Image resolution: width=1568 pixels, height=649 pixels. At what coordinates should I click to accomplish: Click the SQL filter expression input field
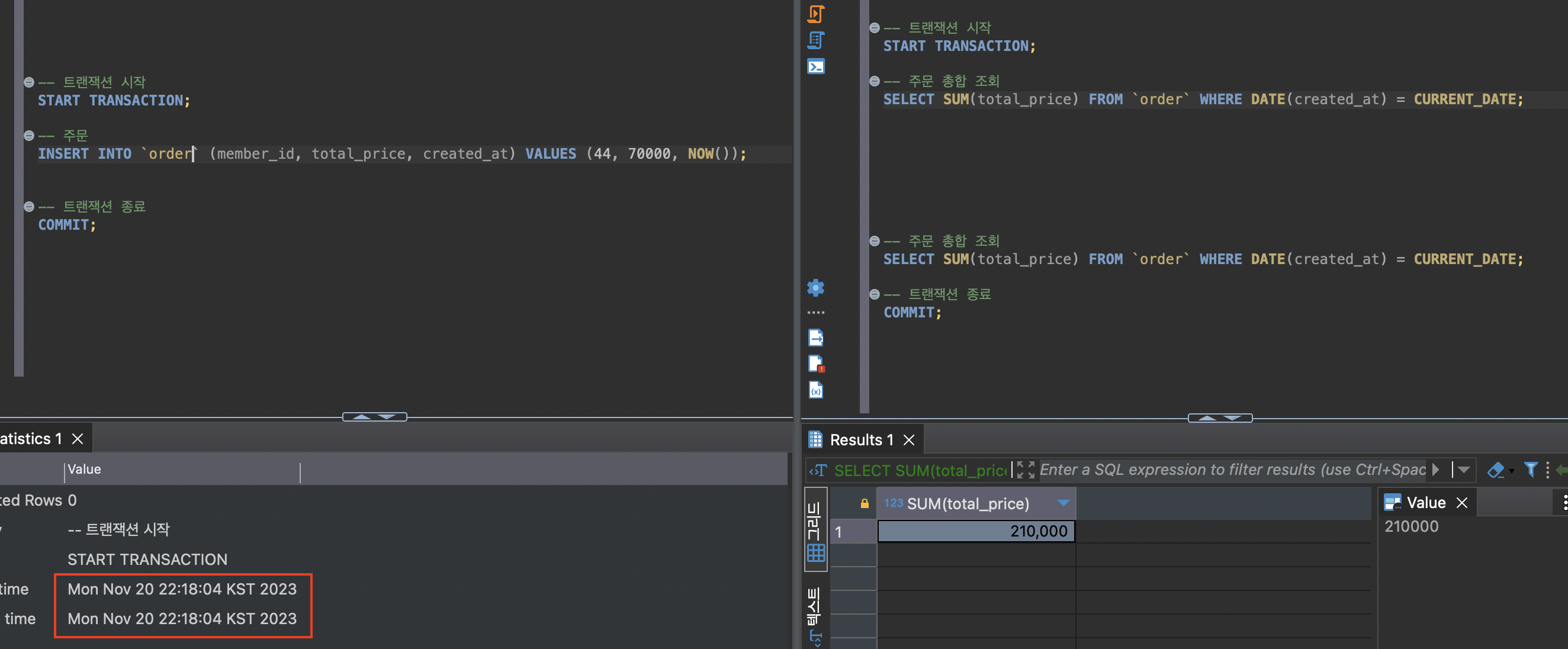pos(1229,470)
